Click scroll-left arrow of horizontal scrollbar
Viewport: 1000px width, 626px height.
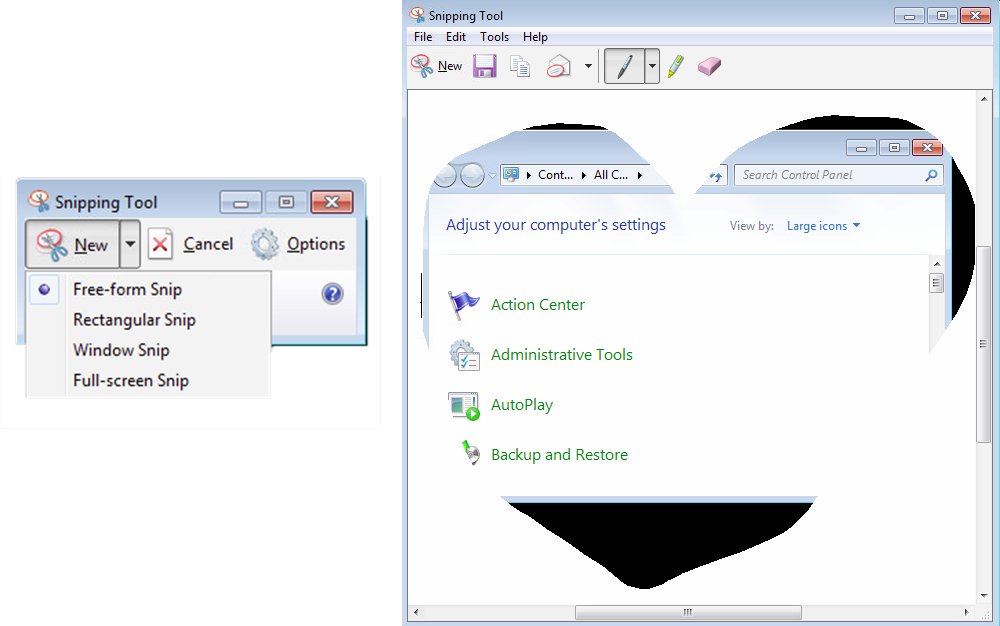click(x=416, y=613)
